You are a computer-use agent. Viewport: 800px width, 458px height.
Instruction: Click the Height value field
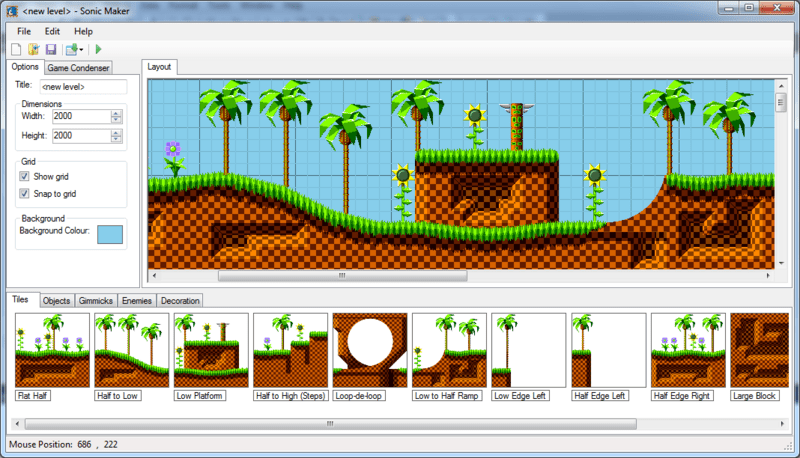[x=82, y=136]
